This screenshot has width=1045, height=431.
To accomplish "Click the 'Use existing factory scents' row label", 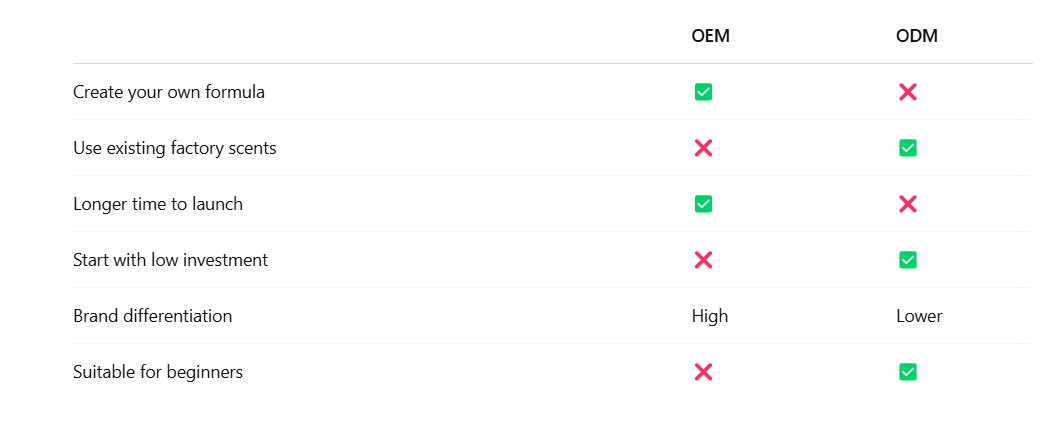I will 175,148.
